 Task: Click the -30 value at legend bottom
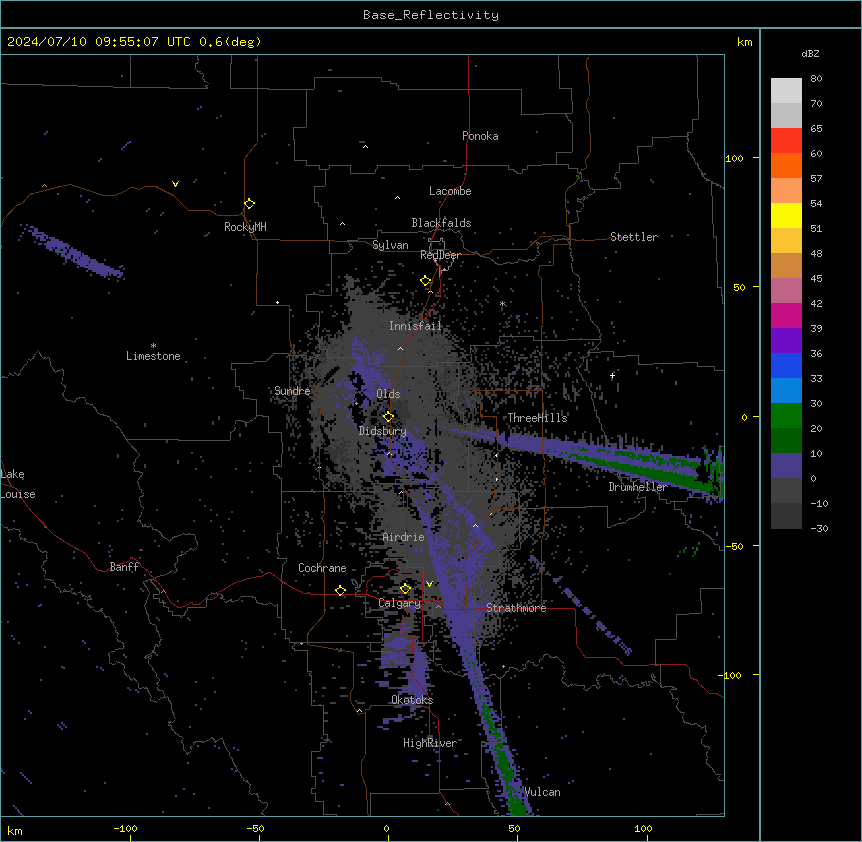(x=819, y=528)
